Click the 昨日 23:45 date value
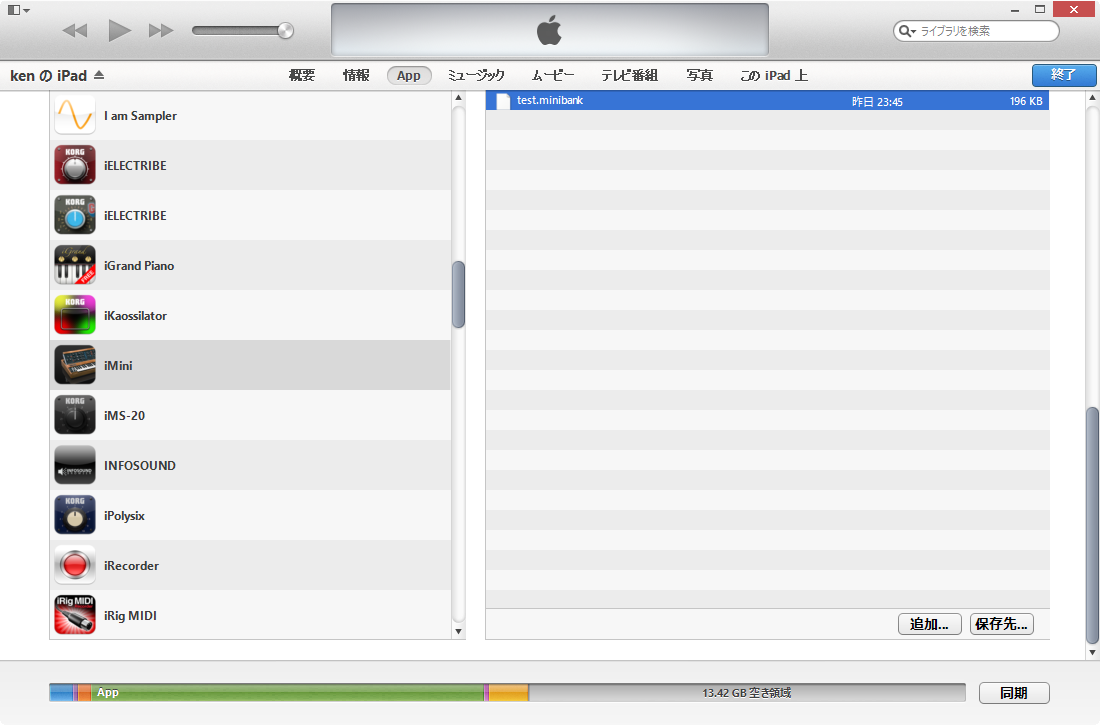 [x=877, y=102]
